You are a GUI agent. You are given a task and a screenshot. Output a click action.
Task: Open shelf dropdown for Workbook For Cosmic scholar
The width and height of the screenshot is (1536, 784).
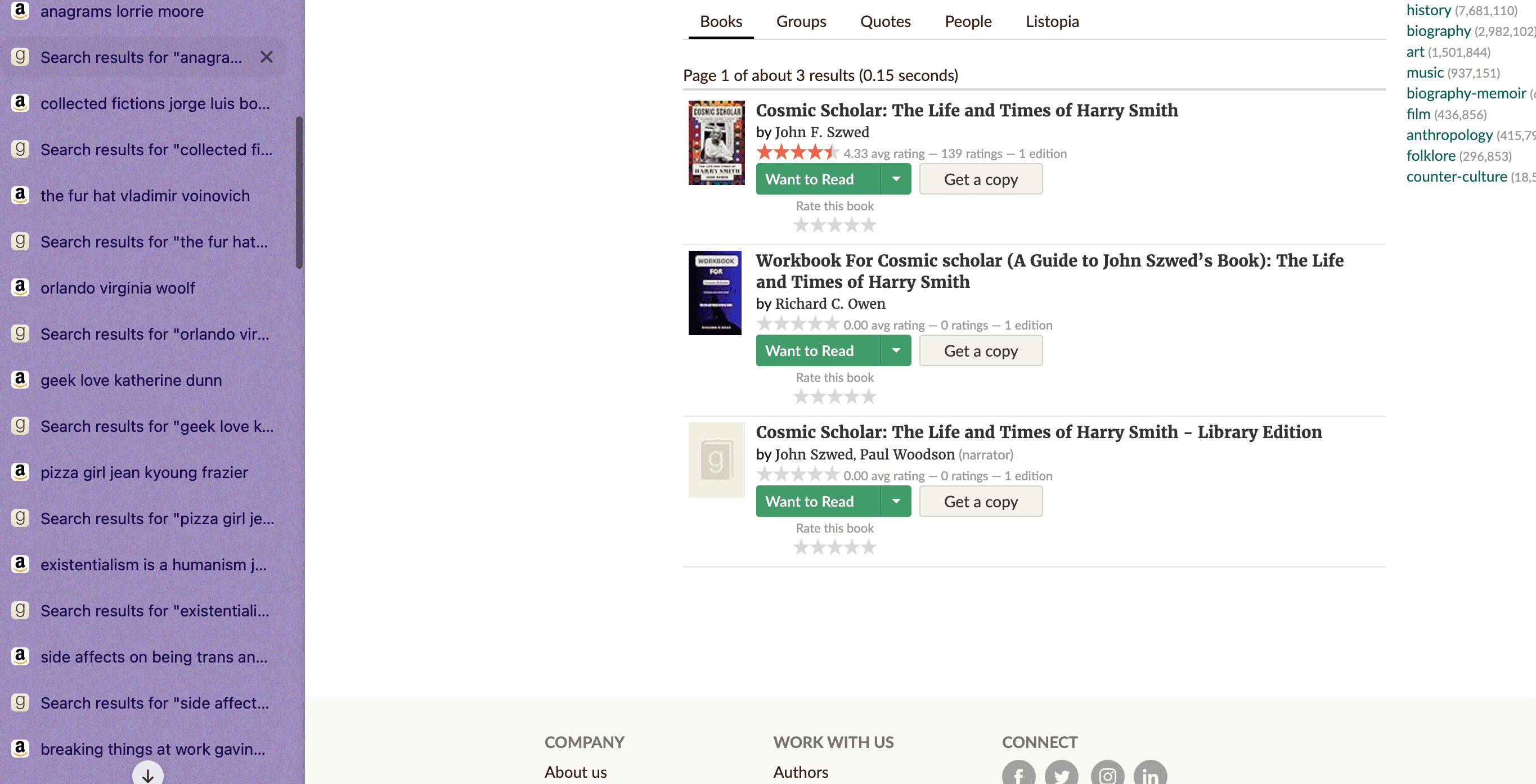tap(896, 350)
